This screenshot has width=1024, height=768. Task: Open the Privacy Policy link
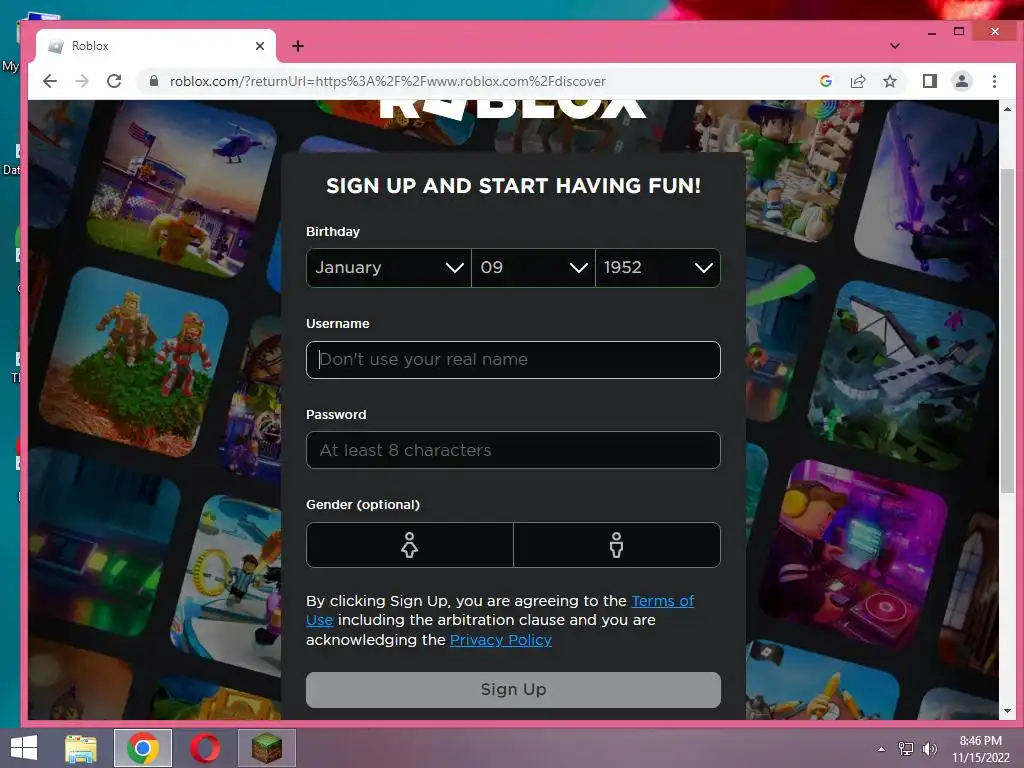click(501, 640)
